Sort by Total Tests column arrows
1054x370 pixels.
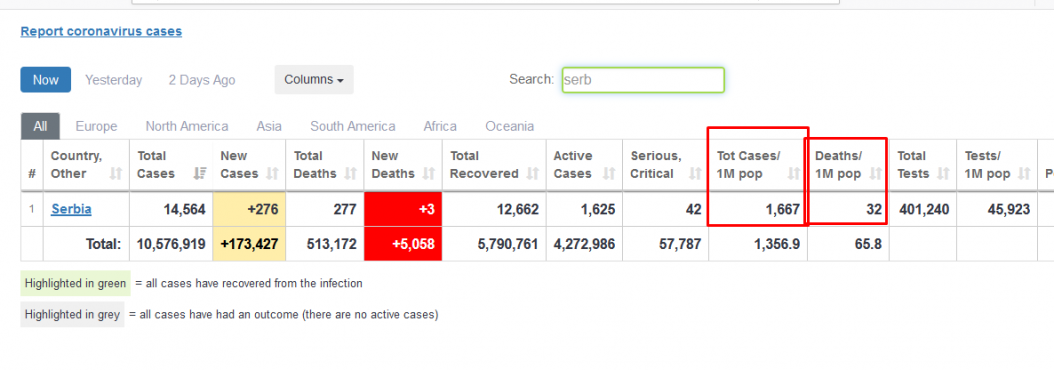942,174
